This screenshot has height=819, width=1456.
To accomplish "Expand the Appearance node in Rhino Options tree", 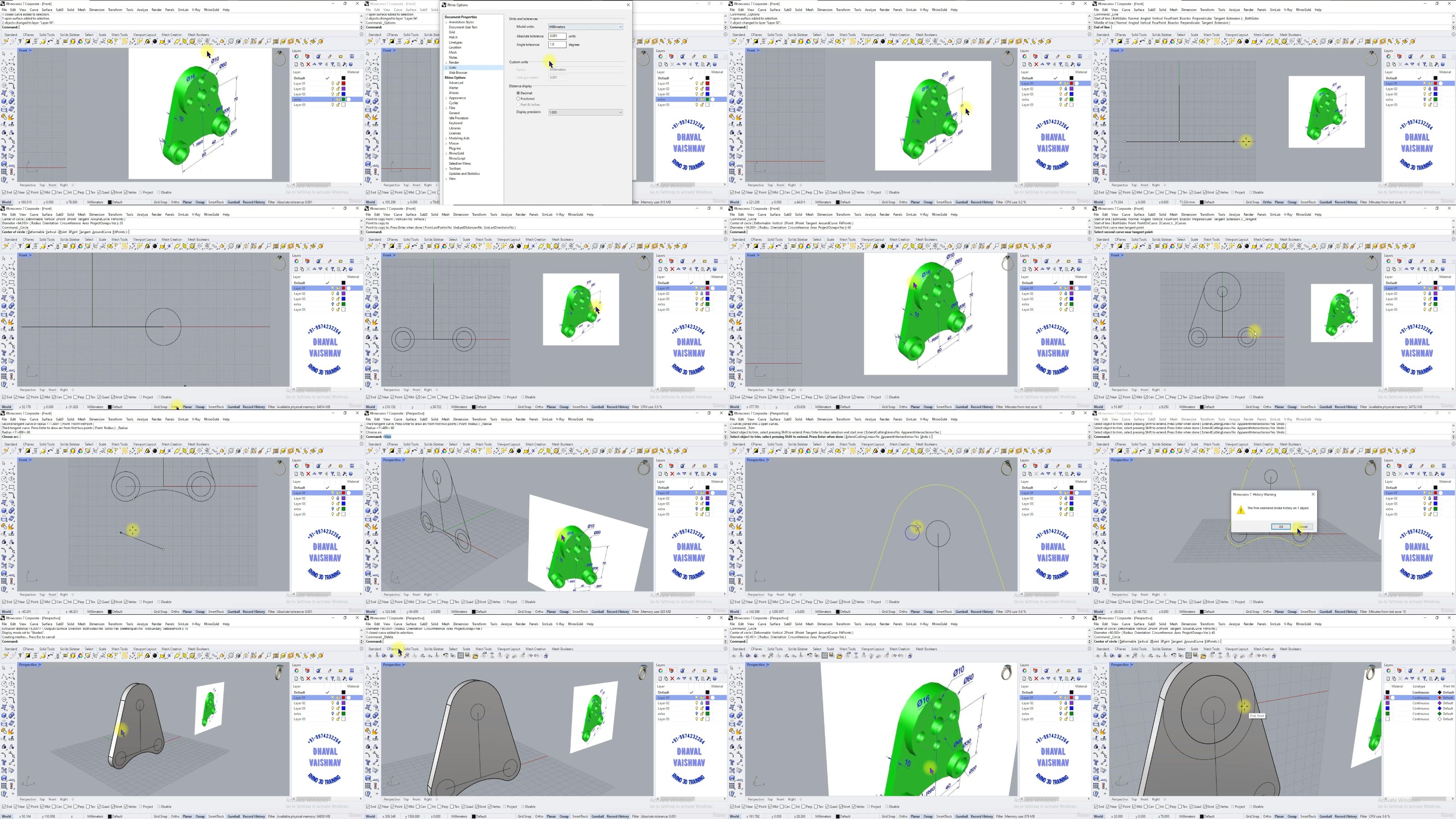I will tap(446, 98).
